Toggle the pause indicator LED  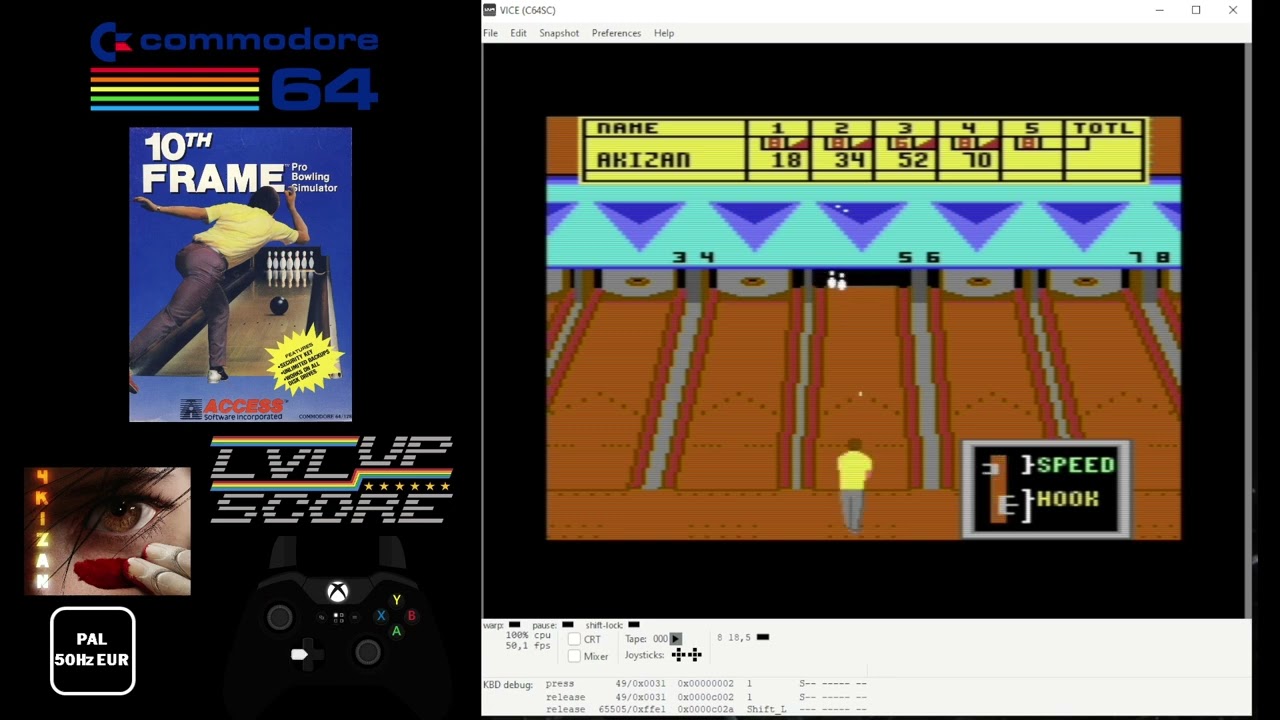[567, 625]
